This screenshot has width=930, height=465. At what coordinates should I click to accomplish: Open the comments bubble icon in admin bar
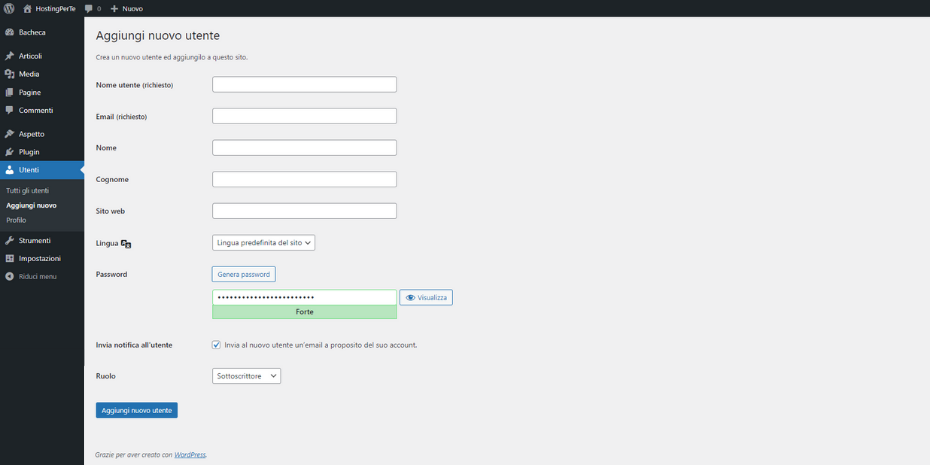click(x=89, y=8)
